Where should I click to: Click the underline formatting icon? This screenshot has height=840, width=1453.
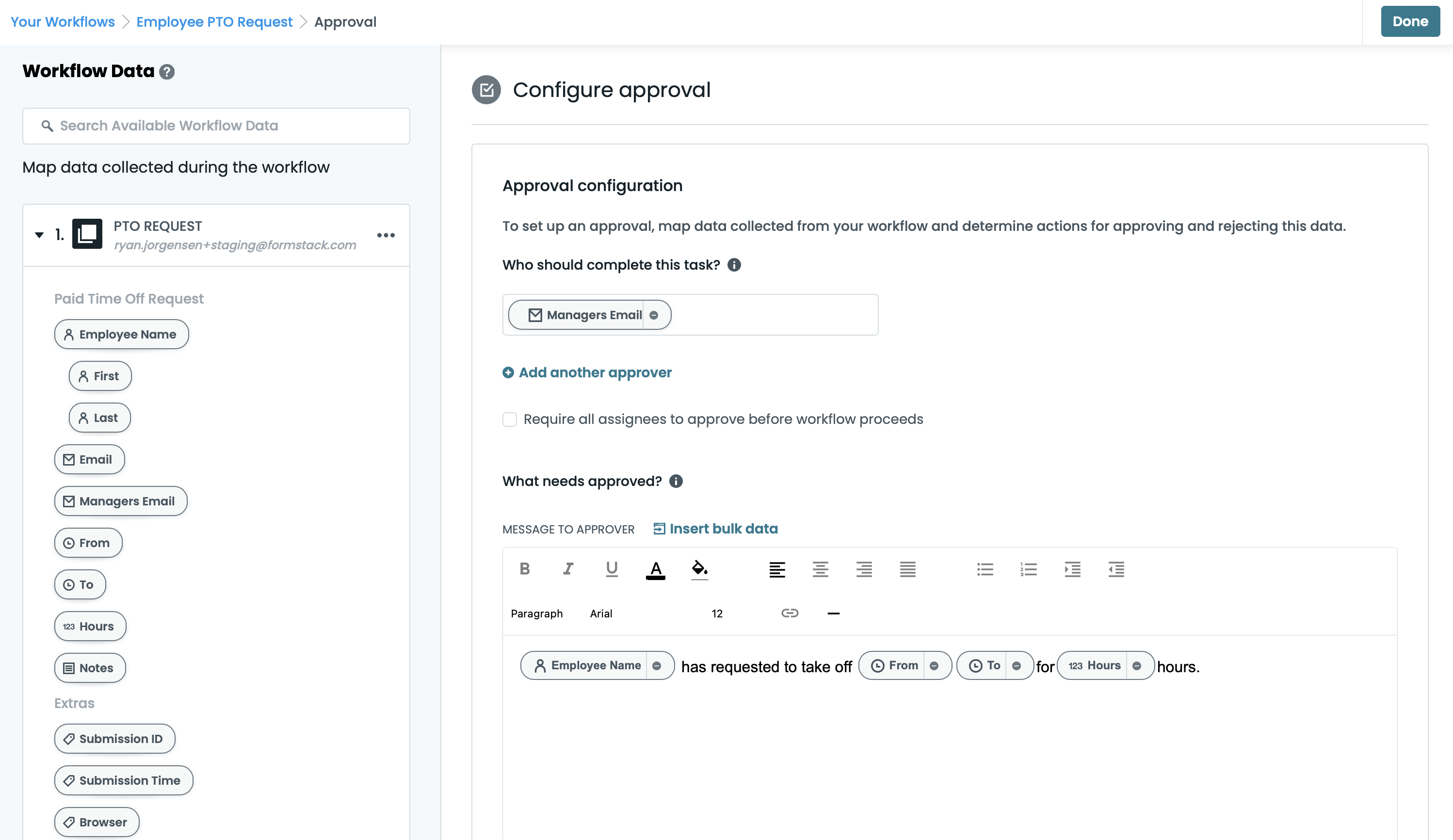click(612, 569)
